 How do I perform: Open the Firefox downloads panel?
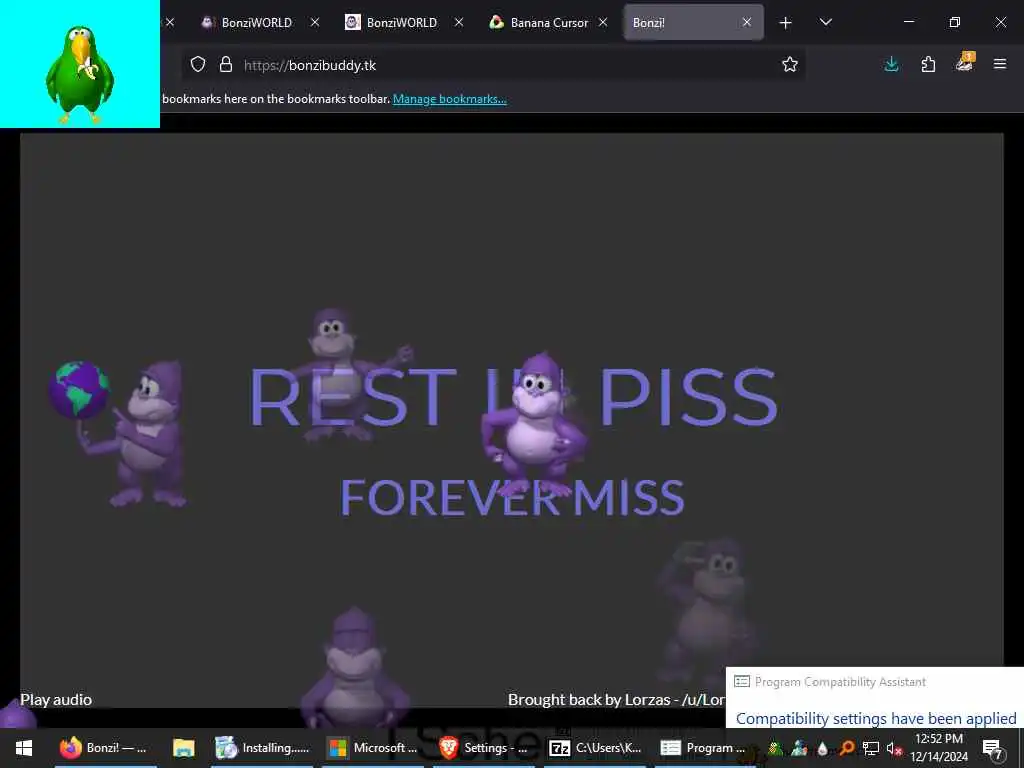891,64
